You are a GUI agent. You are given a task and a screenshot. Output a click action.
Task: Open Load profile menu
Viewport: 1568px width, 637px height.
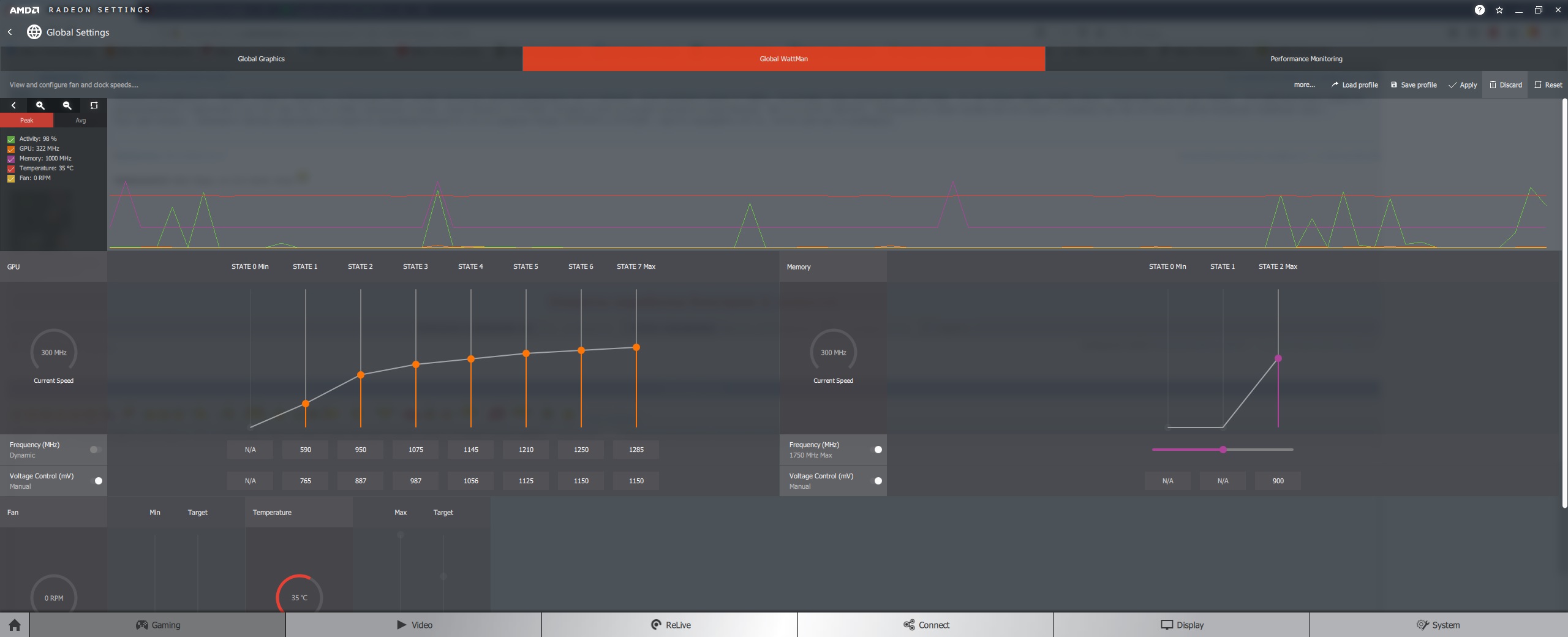[1354, 85]
